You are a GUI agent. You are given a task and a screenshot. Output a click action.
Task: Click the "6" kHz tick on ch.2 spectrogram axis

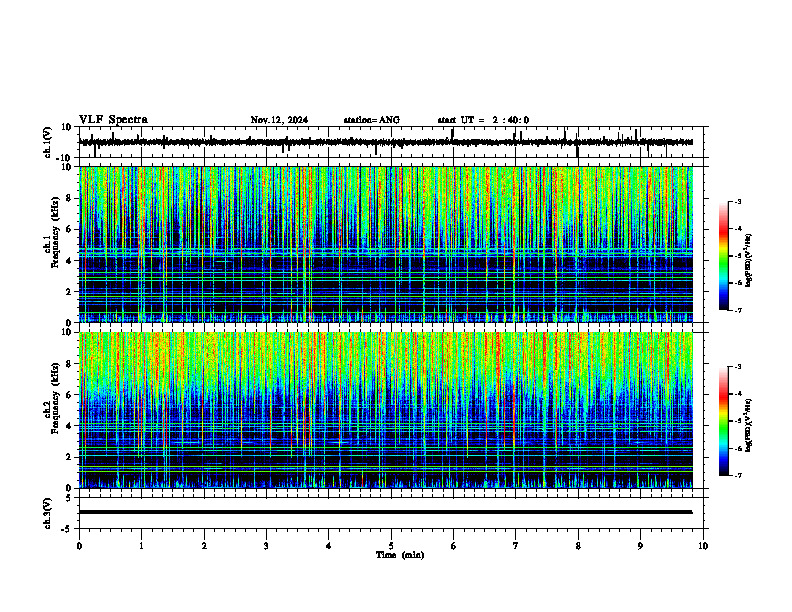tap(69, 395)
